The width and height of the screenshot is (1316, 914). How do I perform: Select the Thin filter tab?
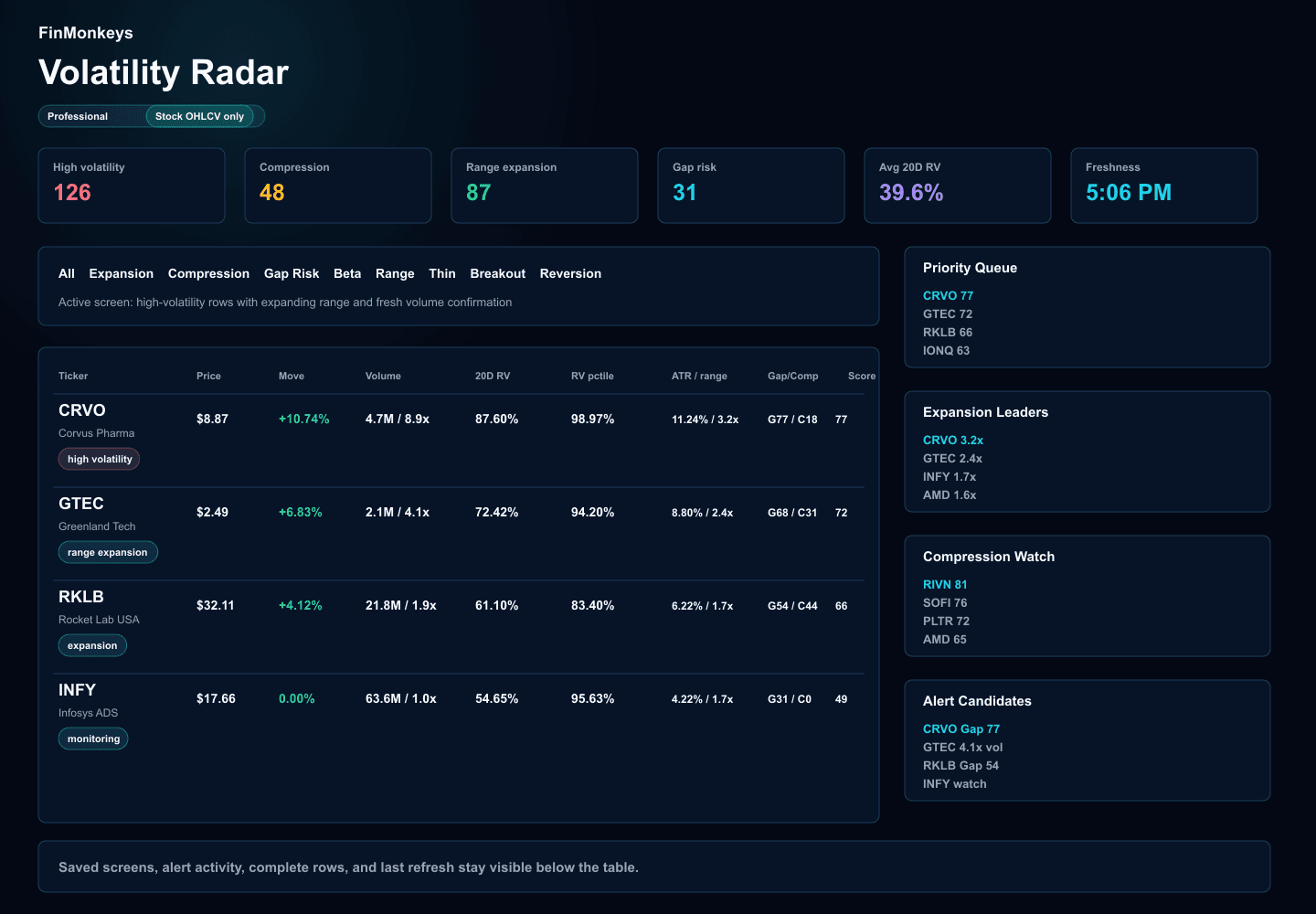(x=442, y=273)
